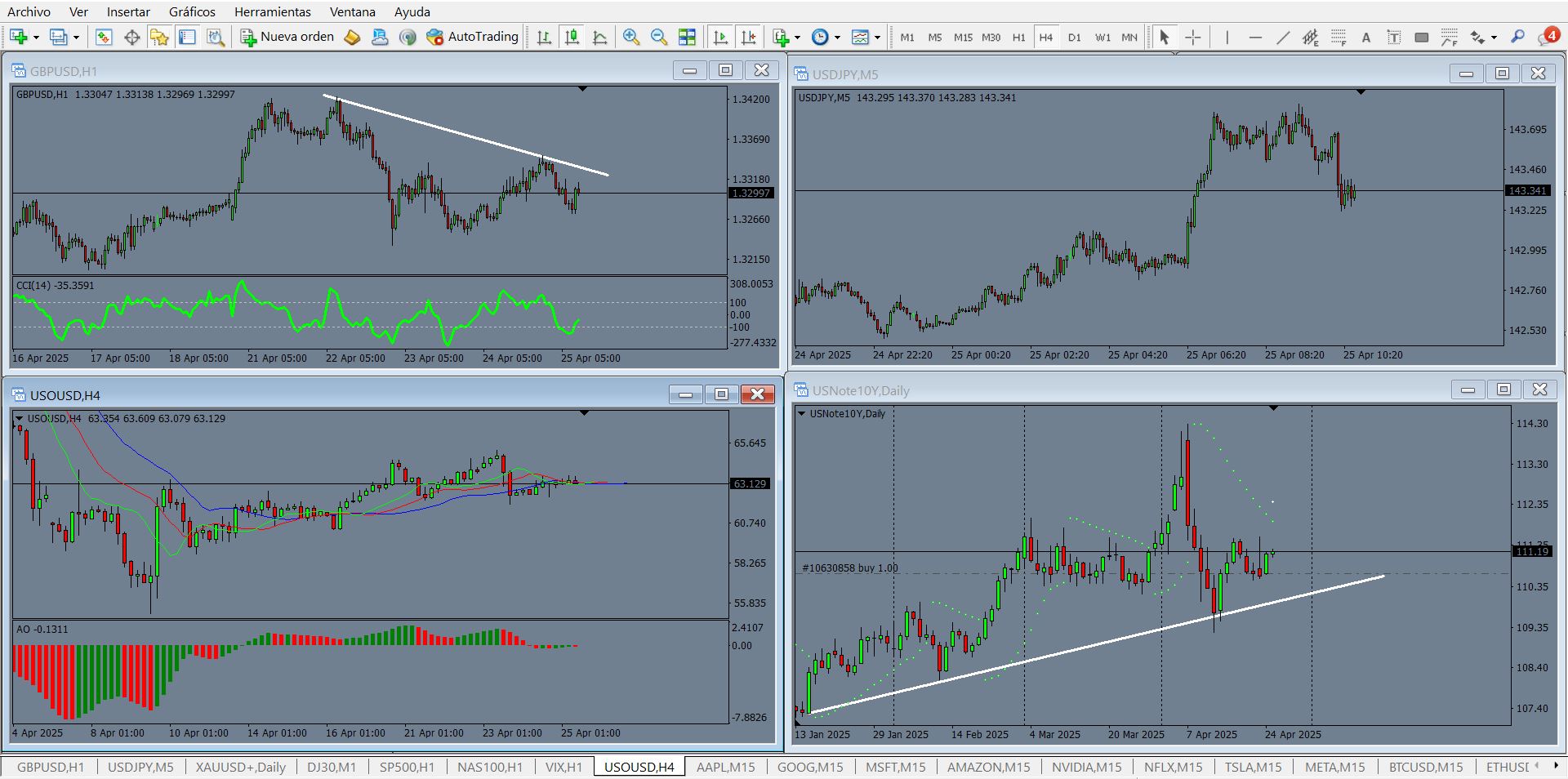1568x779 pixels.
Task: Click the zoom out magnifier icon
Action: click(x=659, y=37)
